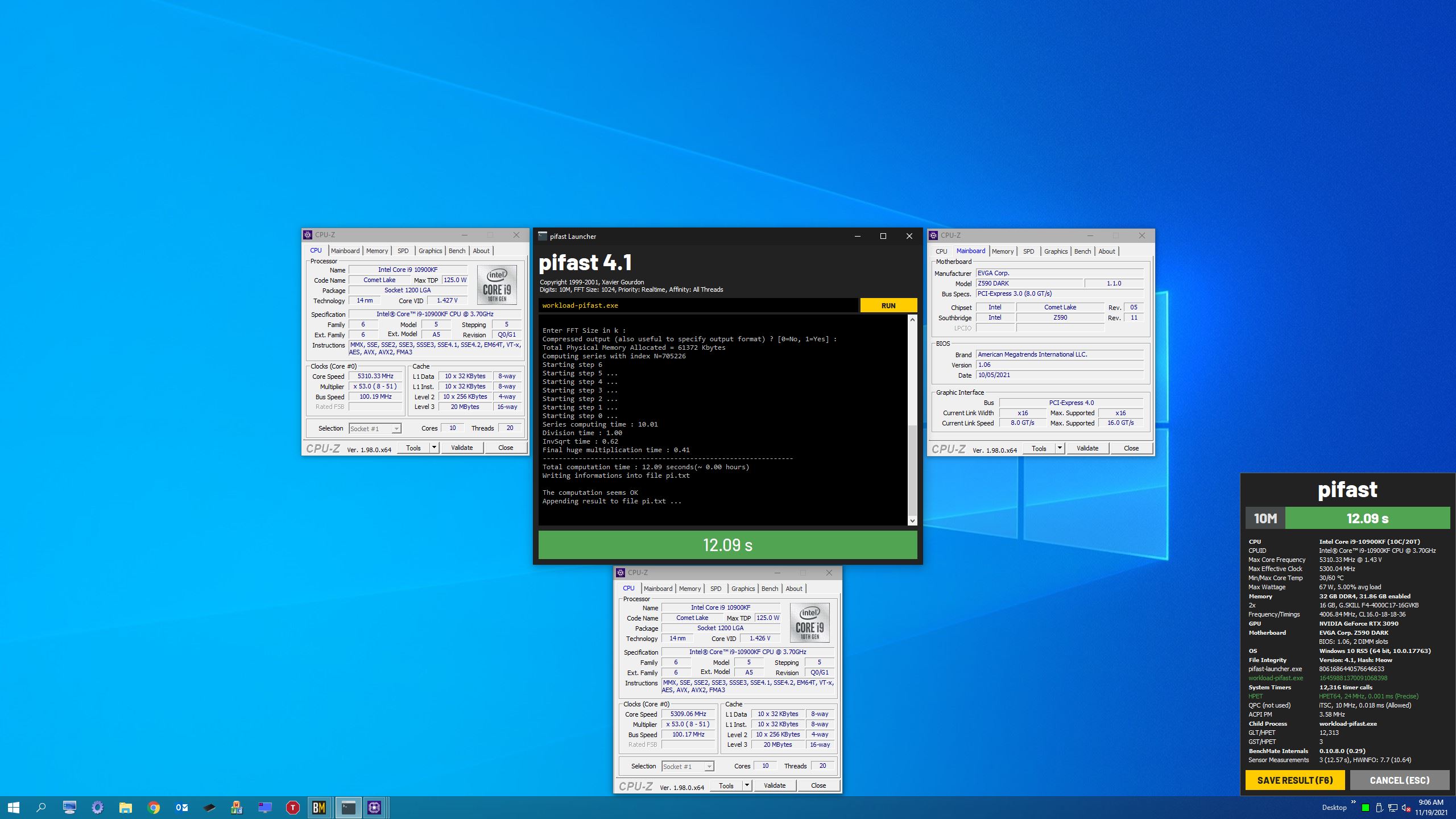This screenshot has height=819, width=1456.
Task: Click the green square tray icon
Action: (x=1365, y=808)
